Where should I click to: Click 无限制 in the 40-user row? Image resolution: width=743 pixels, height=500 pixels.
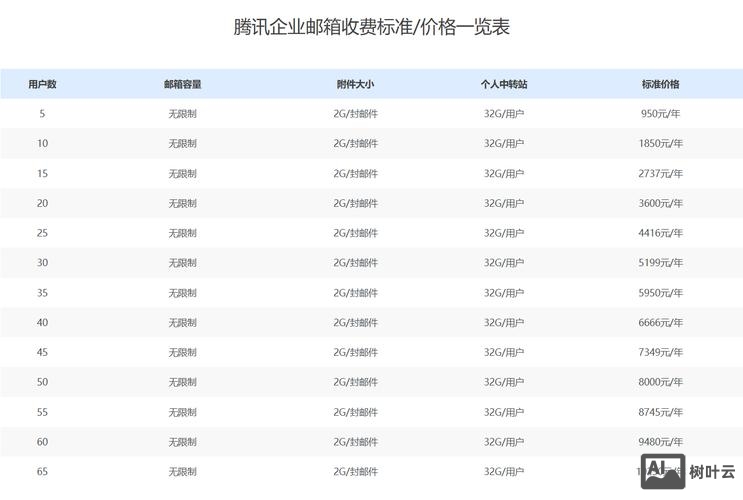tap(182, 323)
